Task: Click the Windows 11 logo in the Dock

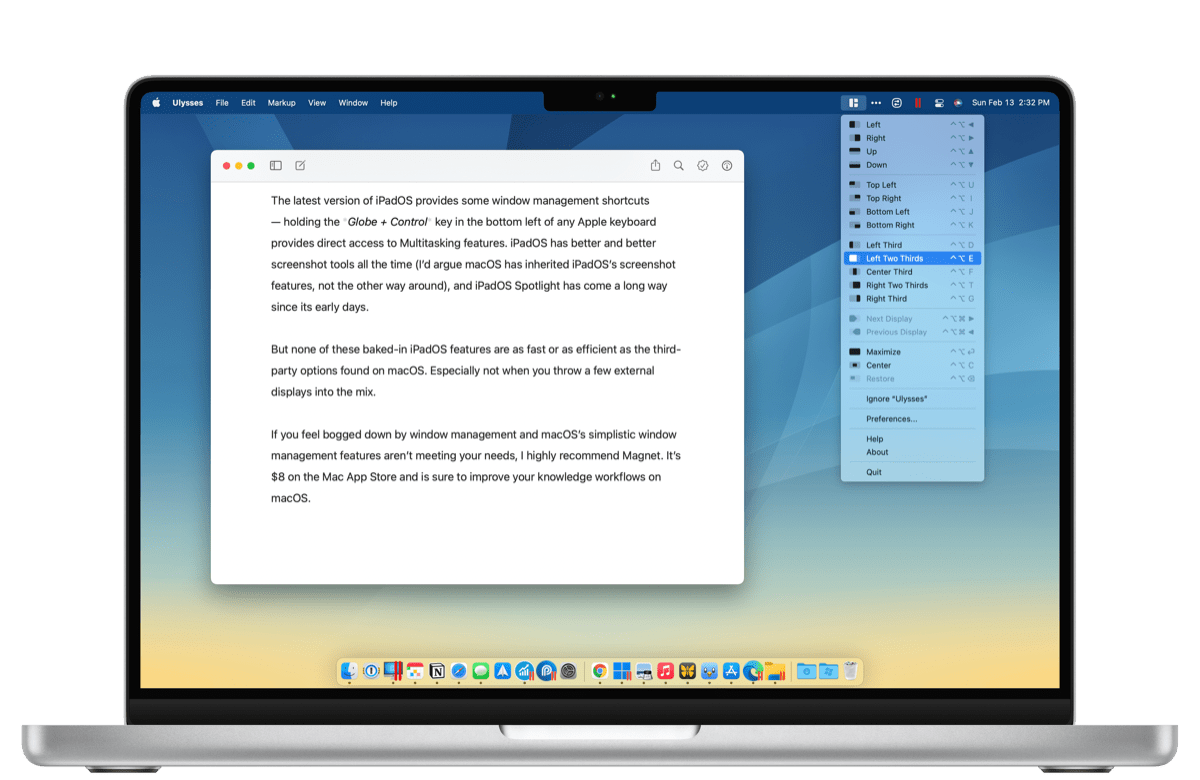Action: pyautogui.click(x=622, y=671)
